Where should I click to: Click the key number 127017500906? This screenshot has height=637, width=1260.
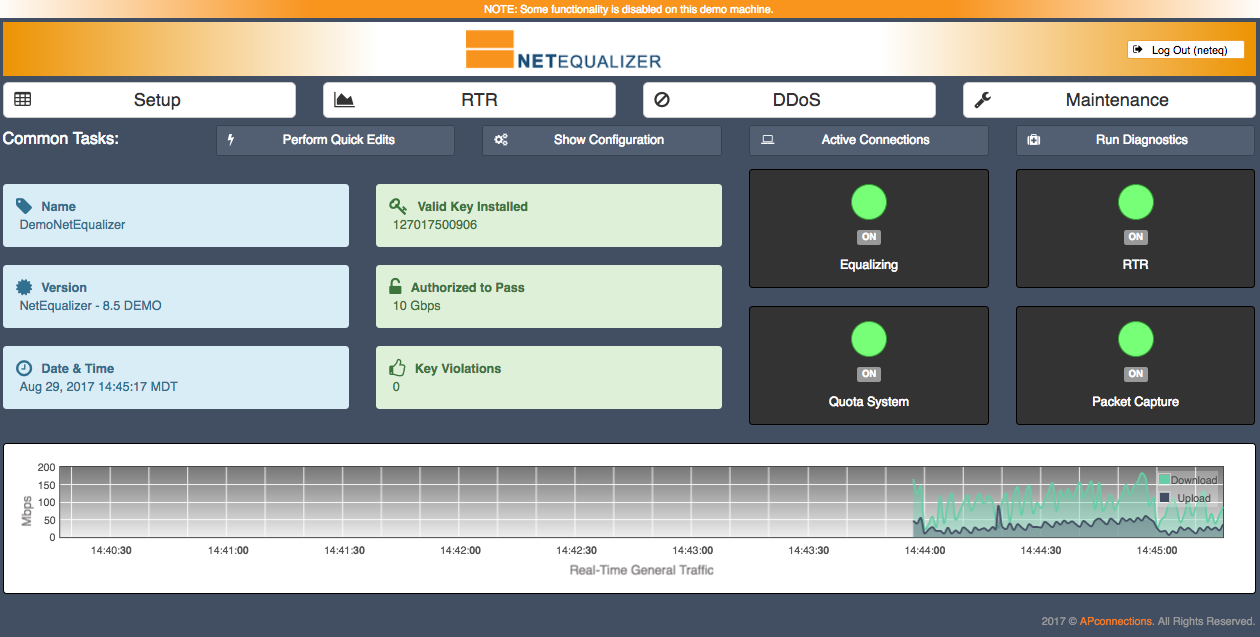[x=435, y=225]
